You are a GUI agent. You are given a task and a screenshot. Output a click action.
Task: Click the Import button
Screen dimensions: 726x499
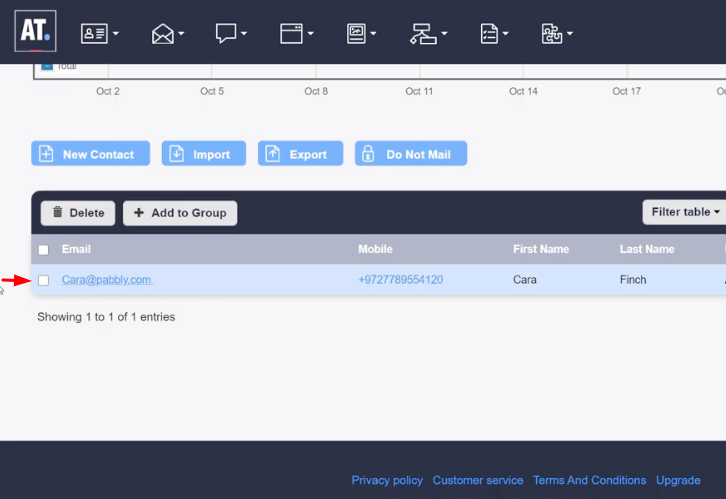click(204, 154)
